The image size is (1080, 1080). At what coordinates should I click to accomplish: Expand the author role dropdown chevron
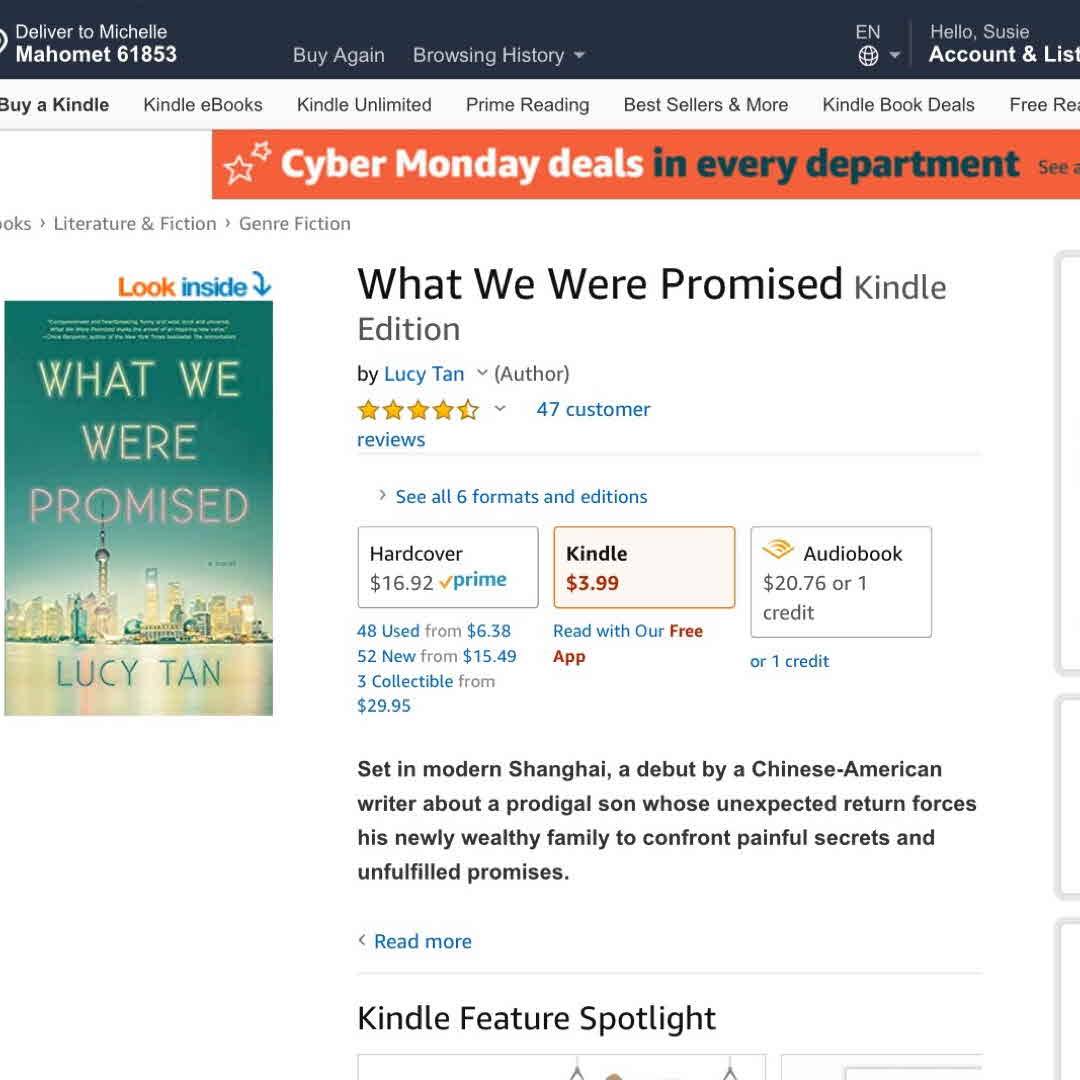click(482, 374)
